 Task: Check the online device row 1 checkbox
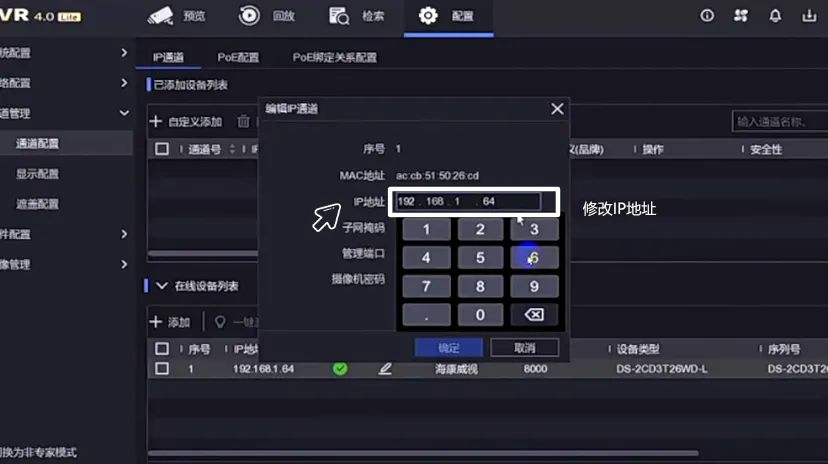(x=162, y=369)
